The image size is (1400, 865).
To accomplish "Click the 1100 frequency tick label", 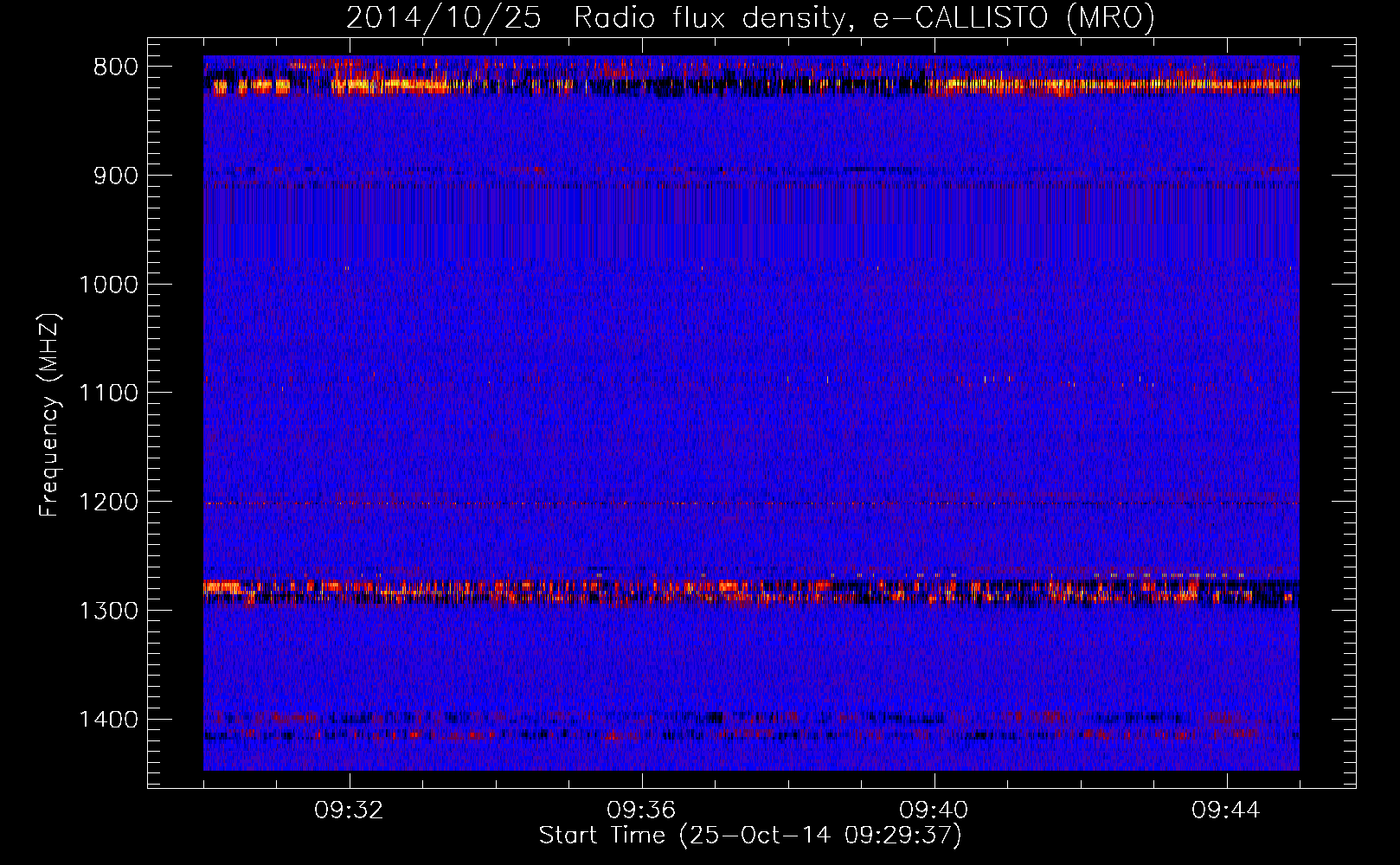I will (108, 393).
